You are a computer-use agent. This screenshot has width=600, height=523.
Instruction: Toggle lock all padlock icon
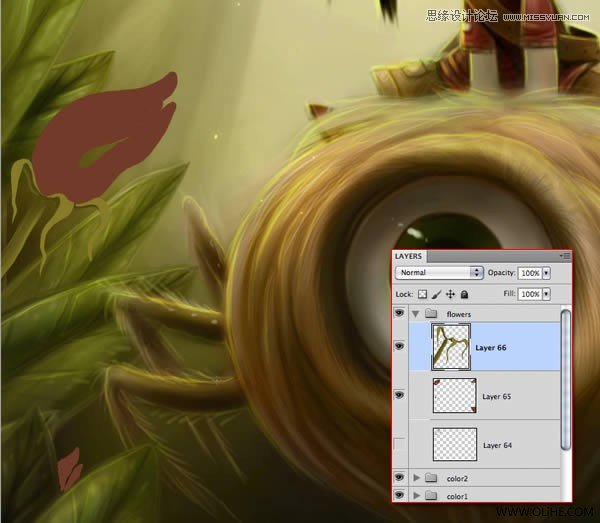tap(464, 294)
